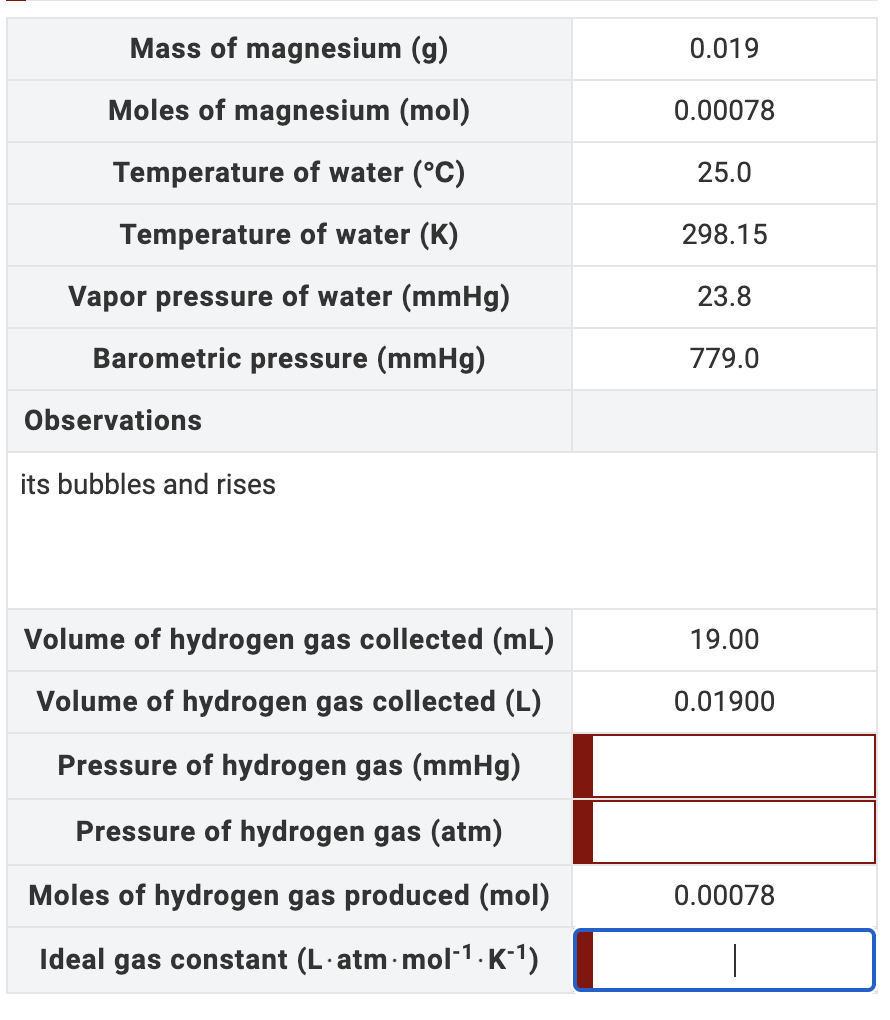Screen dimensions: 890x1020
Task: Select the Moles of magnesium value 0.00078
Action: (723, 110)
